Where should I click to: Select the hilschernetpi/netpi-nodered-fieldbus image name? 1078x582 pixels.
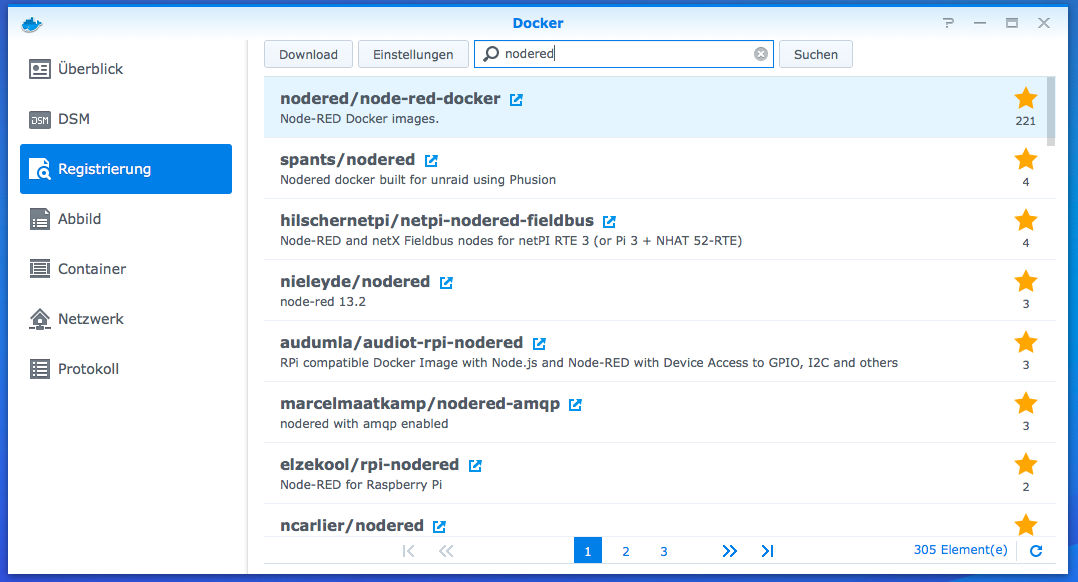click(437, 221)
